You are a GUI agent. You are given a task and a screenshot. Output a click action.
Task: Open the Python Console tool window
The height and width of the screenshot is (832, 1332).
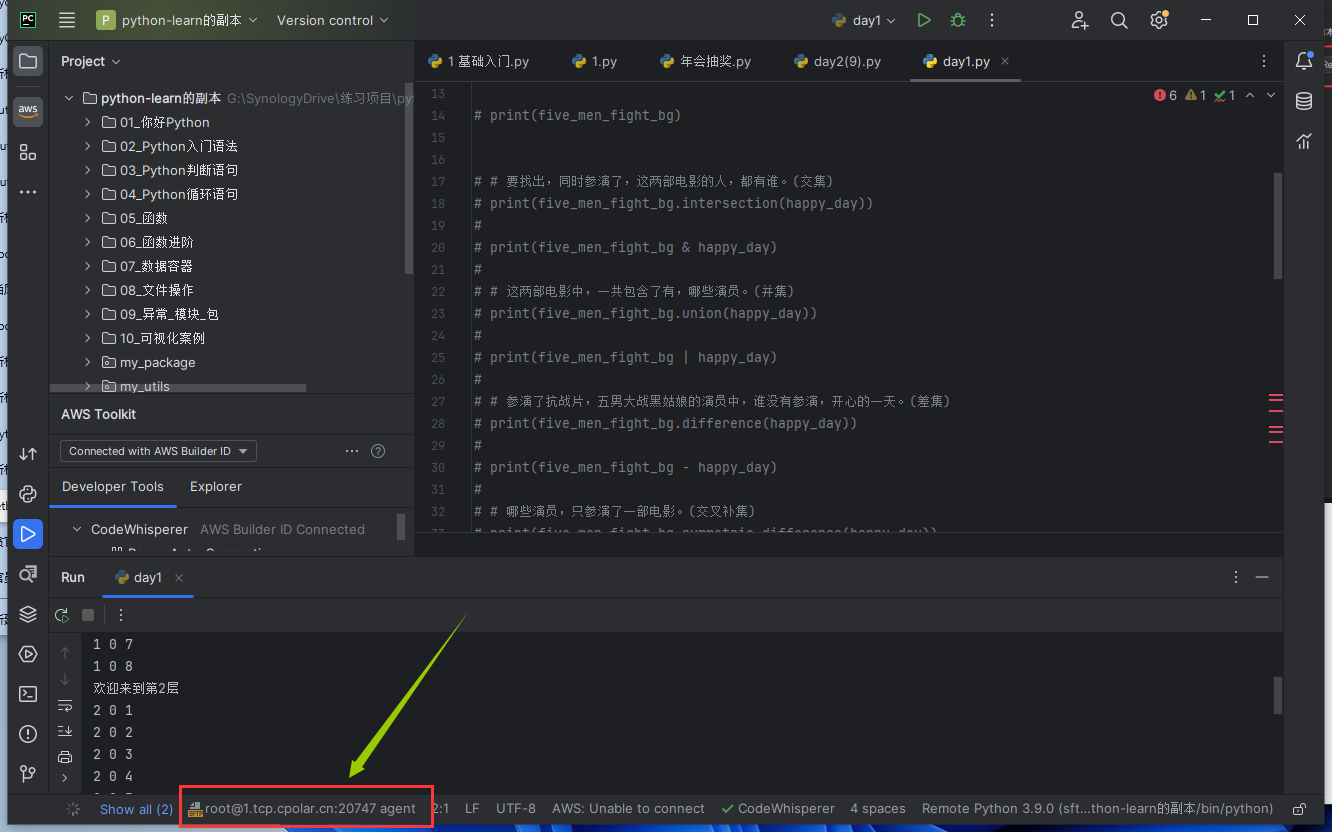tap(28, 494)
